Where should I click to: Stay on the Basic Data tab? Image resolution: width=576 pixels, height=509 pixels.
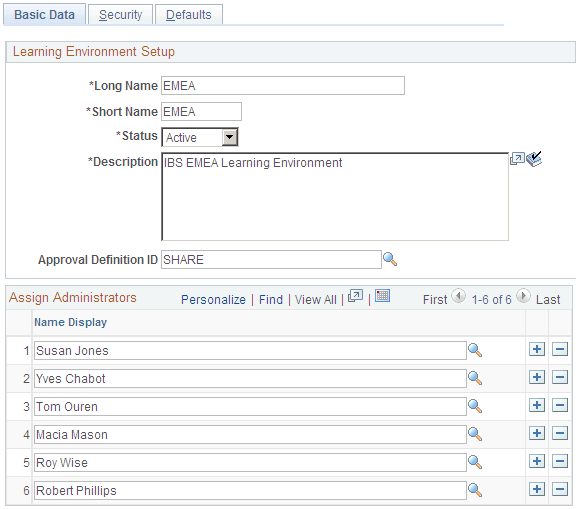[44, 15]
